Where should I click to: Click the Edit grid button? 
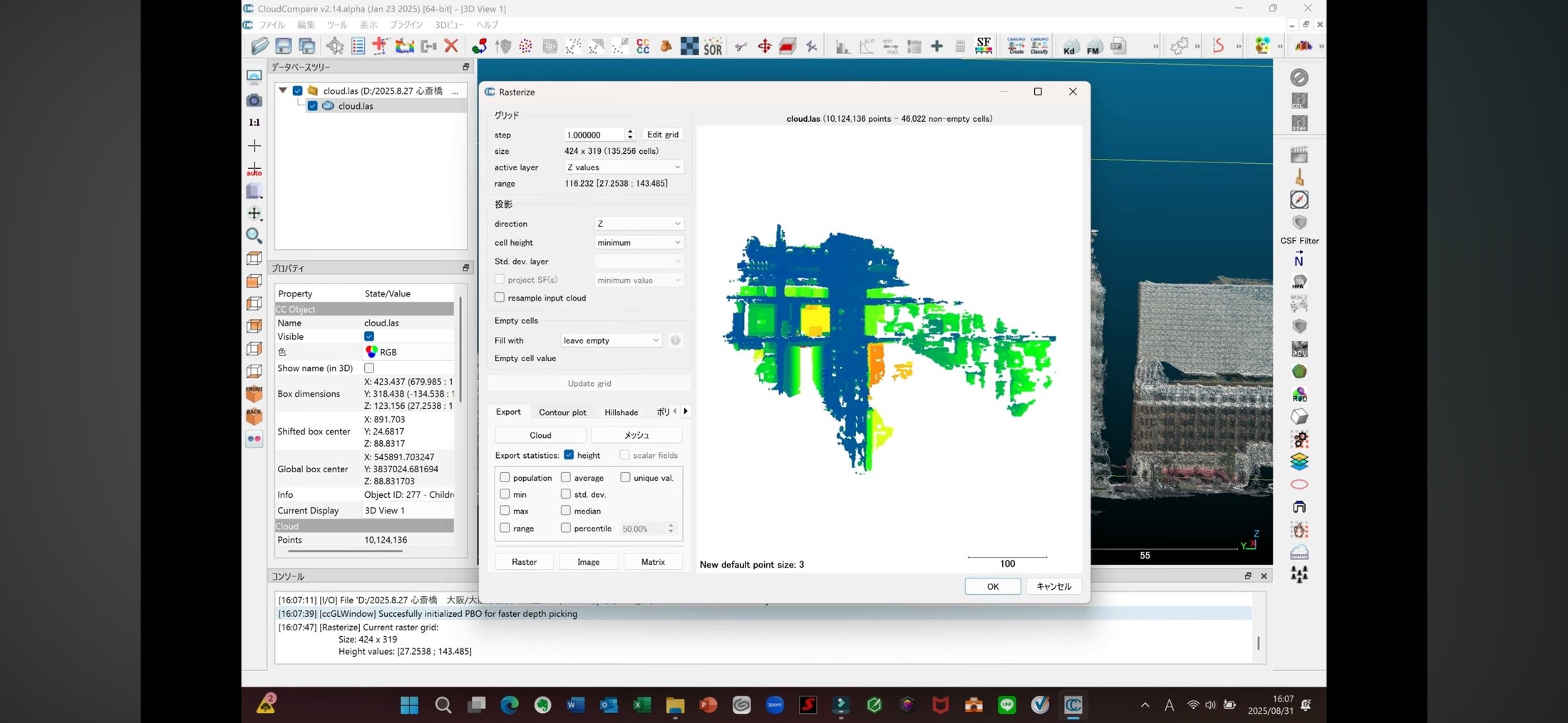[663, 135]
